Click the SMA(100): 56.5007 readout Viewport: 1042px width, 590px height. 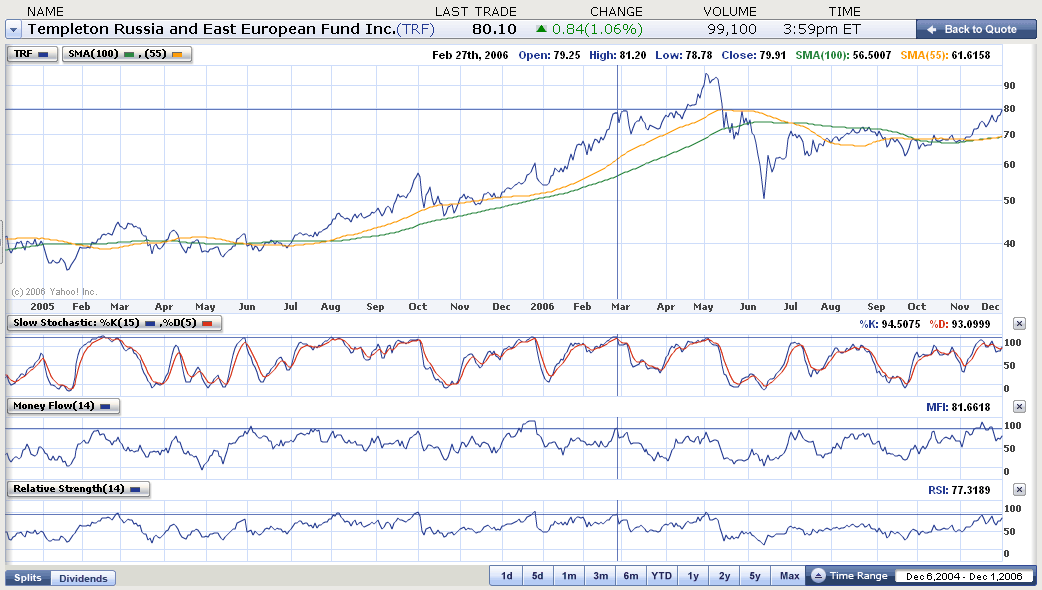click(x=843, y=55)
